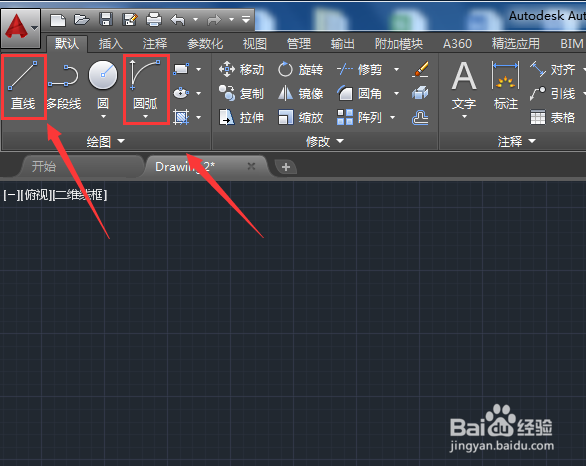Expand the Trim (修剪) dropdown arrow
Image resolution: width=586 pixels, height=466 pixels.
tap(396, 70)
